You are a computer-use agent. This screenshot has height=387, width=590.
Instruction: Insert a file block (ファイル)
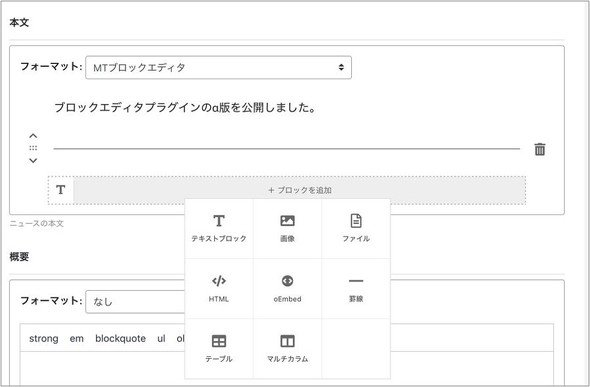(x=356, y=229)
